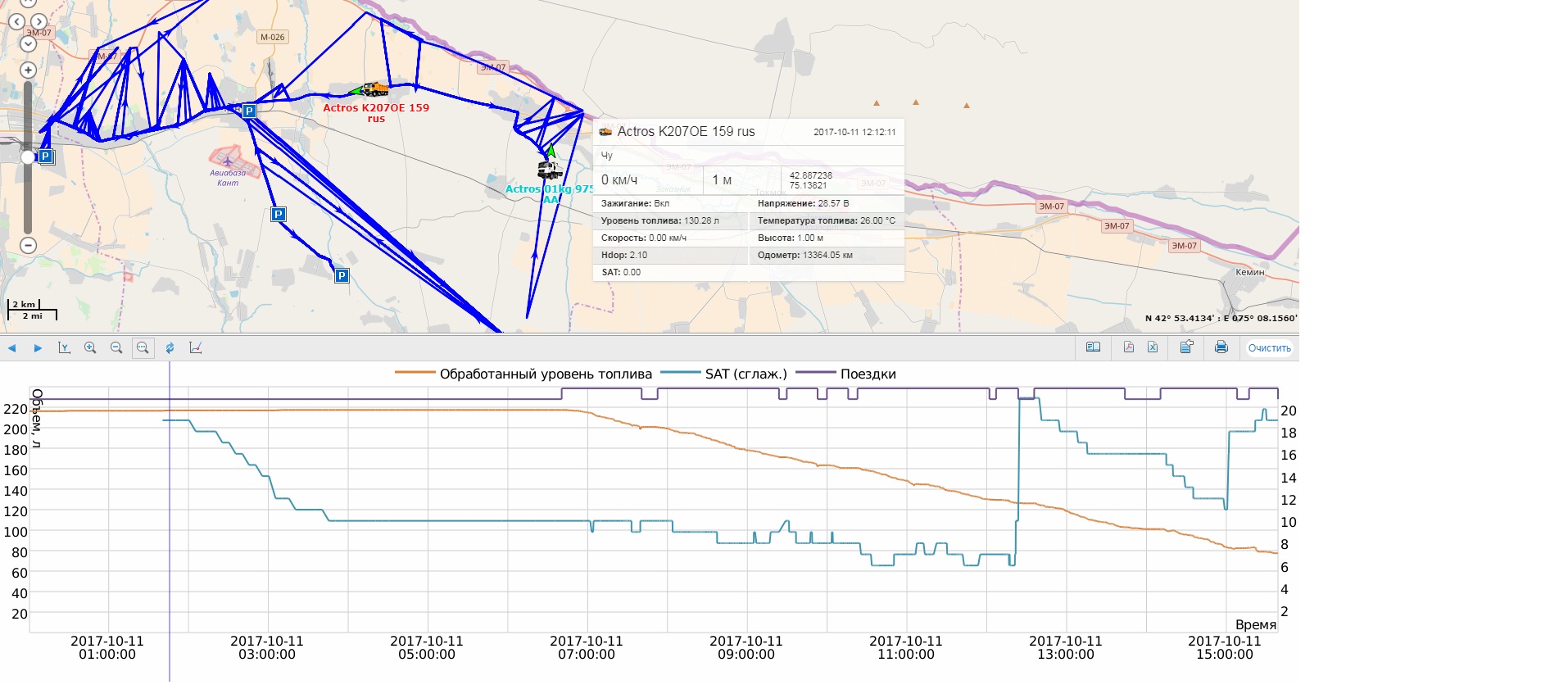Toggle the chart trace marker tool
The width and height of the screenshot is (1568, 694).
point(196,347)
